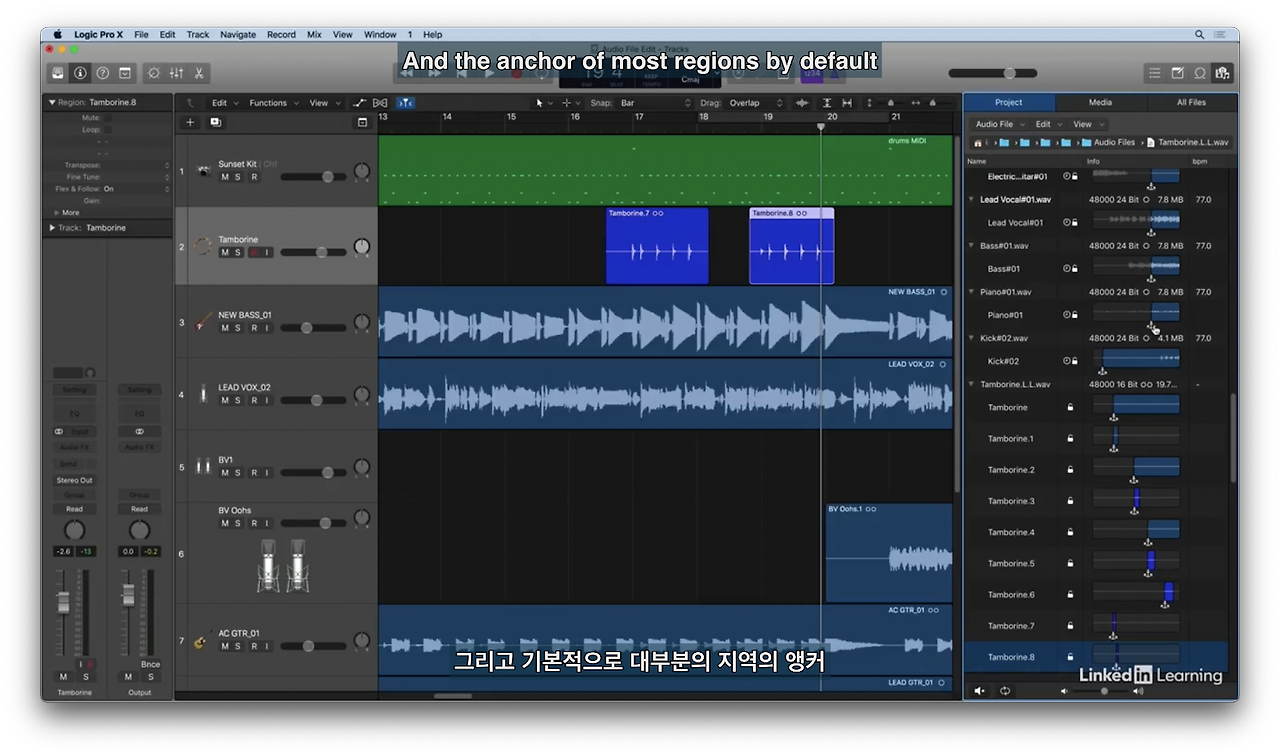
Task: Toggle record enable on Tamborine track
Action: [253, 253]
